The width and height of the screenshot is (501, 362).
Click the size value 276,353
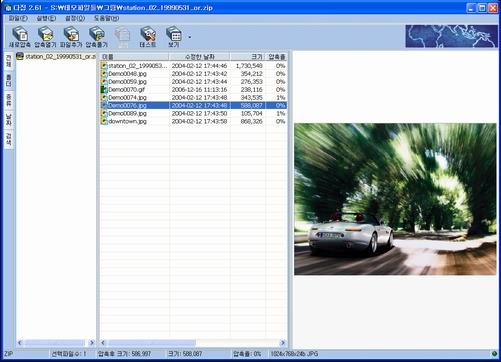(251, 82)
